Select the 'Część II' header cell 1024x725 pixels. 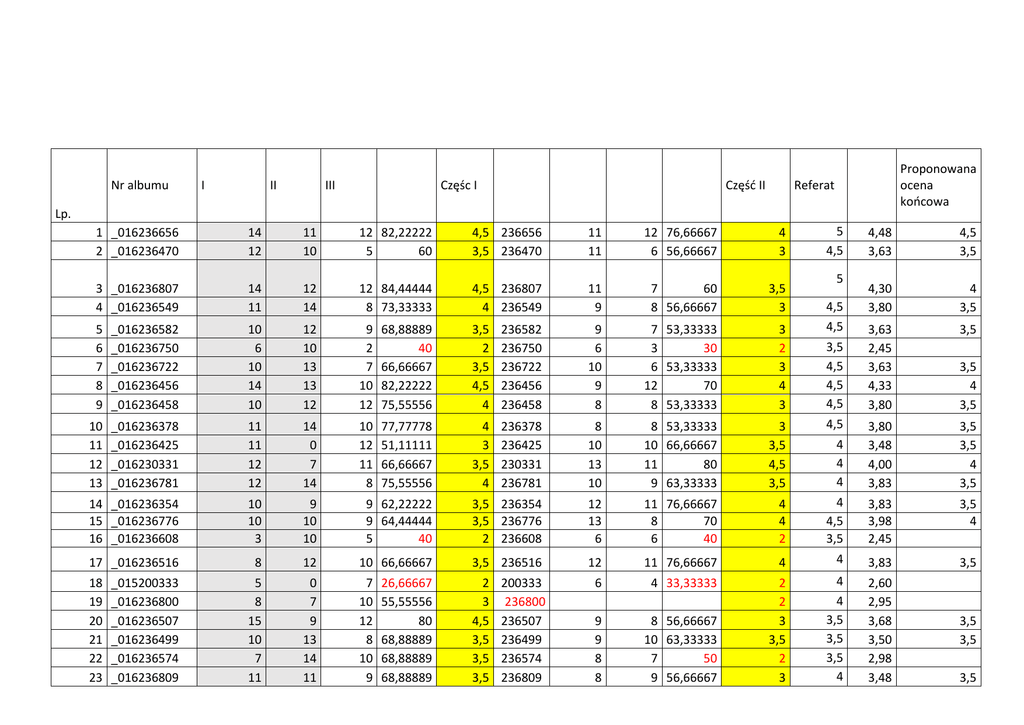pyautogui.click(x=744, y=185)
